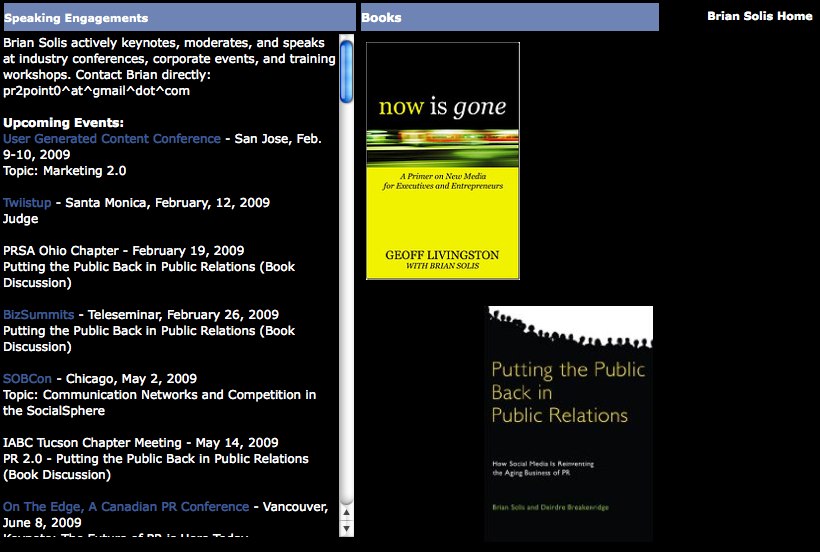Open the Brian Solis Home link
820x552 pixels.
pyautogui.click(x=759, y=16)
